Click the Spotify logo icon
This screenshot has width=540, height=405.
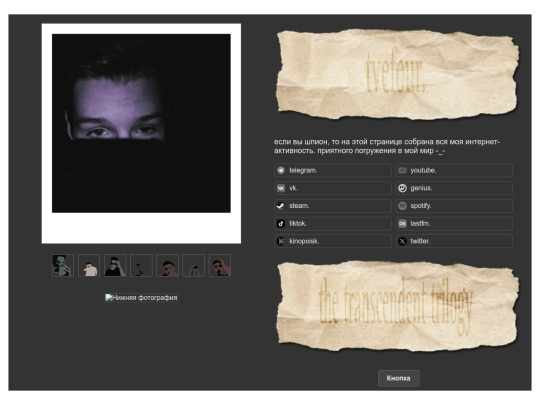coord(402,206)
